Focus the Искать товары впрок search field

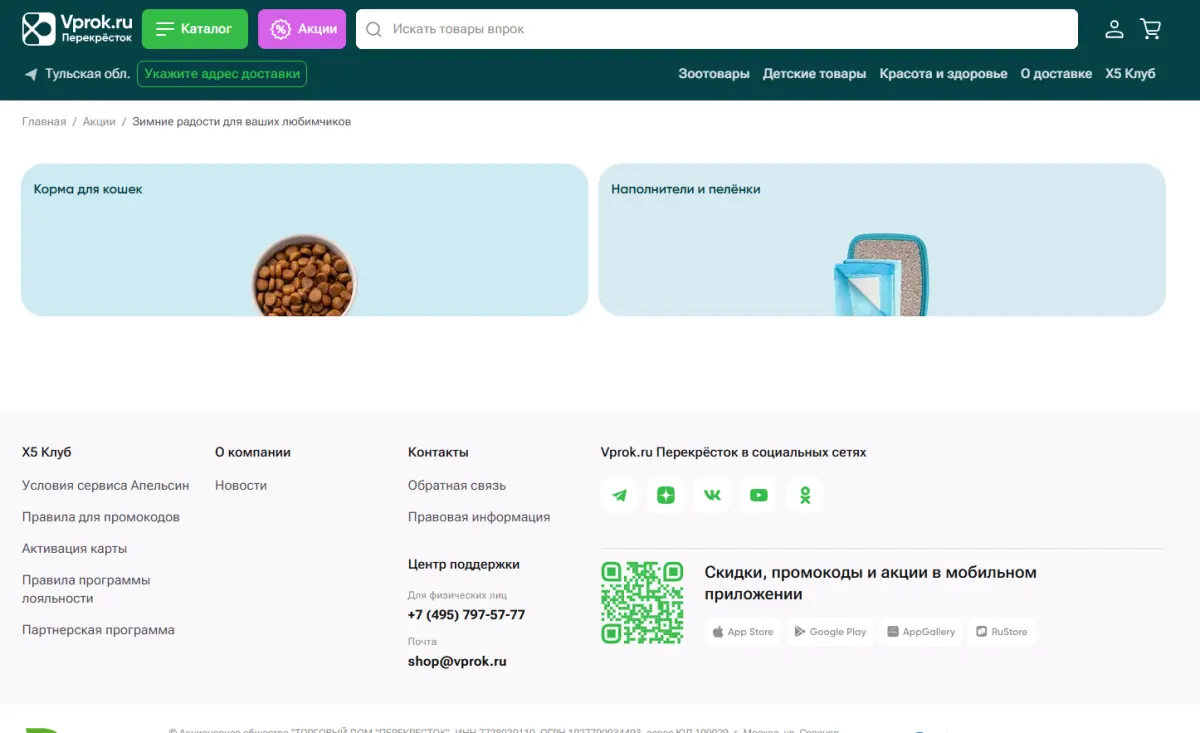(x=716, y=29)
